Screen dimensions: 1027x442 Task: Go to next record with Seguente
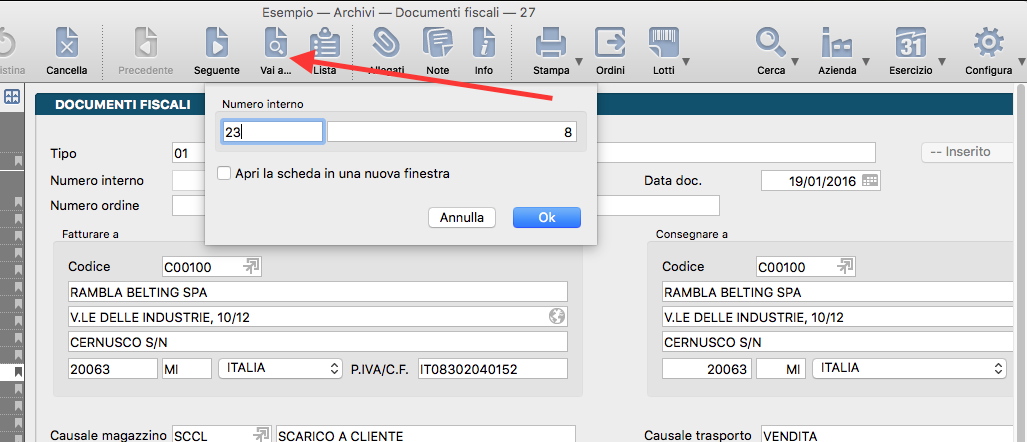coord(216,45)
